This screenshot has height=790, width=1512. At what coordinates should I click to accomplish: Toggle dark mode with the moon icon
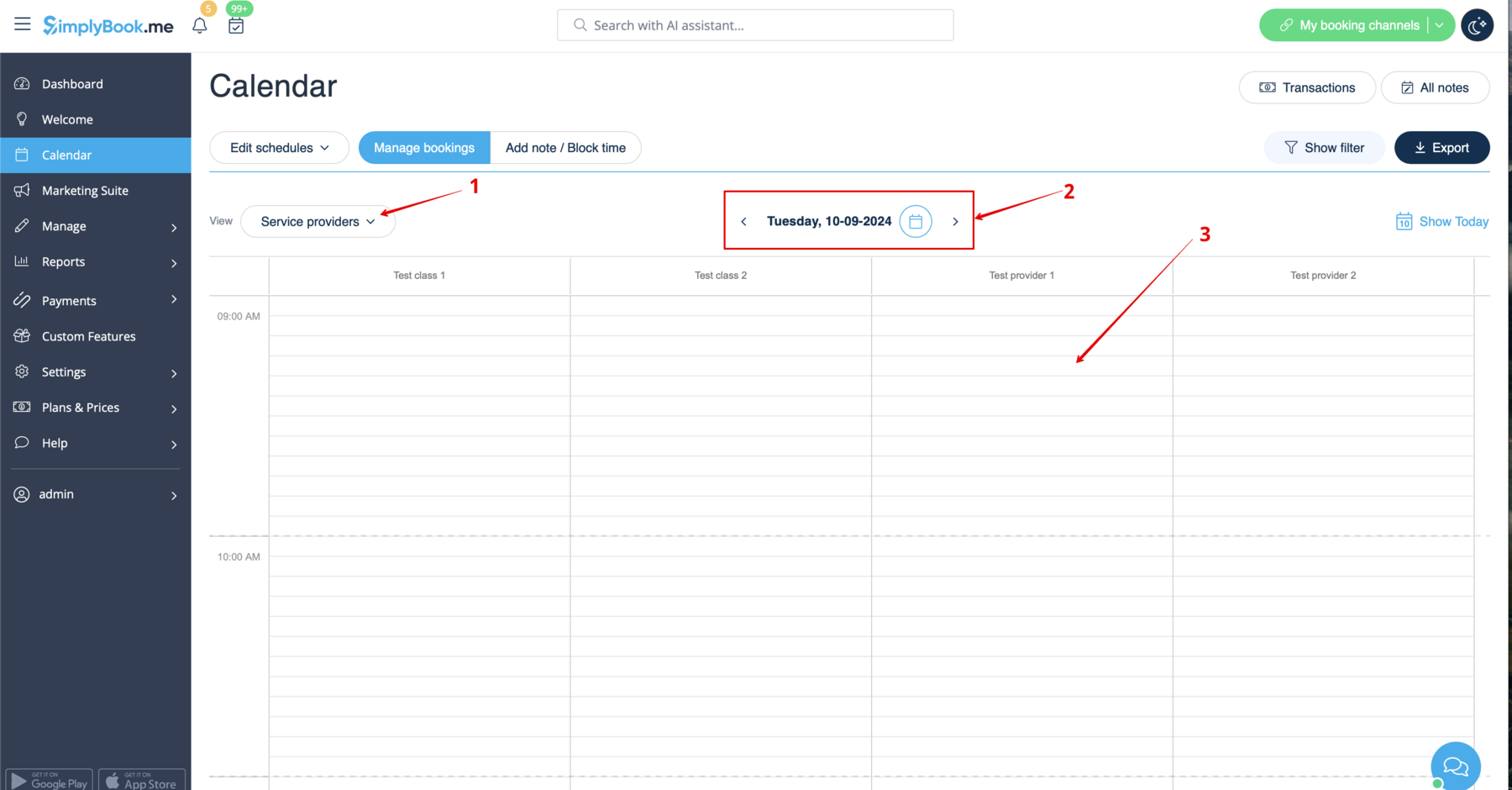click(x=1477, y=25)
